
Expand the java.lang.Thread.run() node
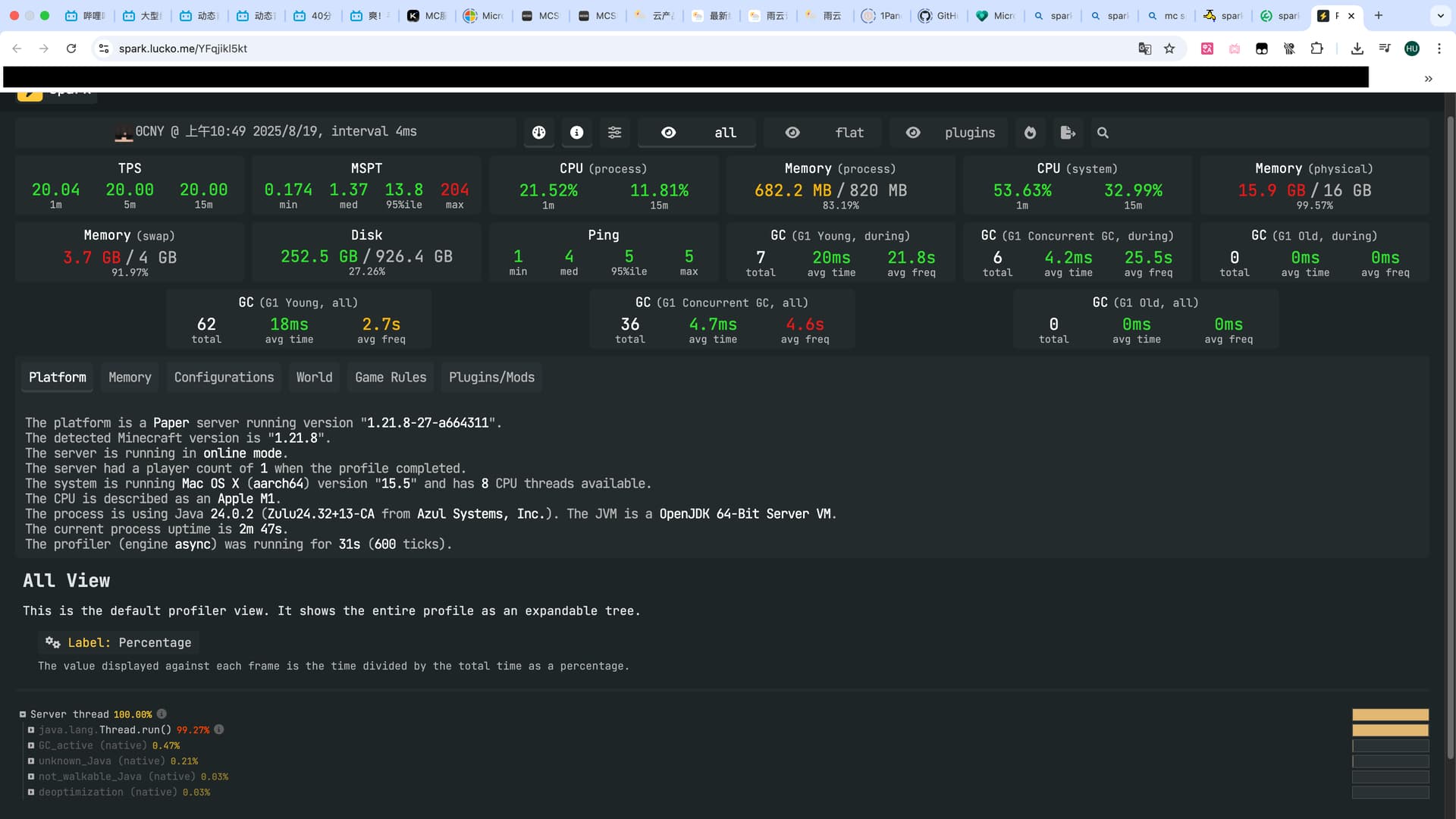31,730
